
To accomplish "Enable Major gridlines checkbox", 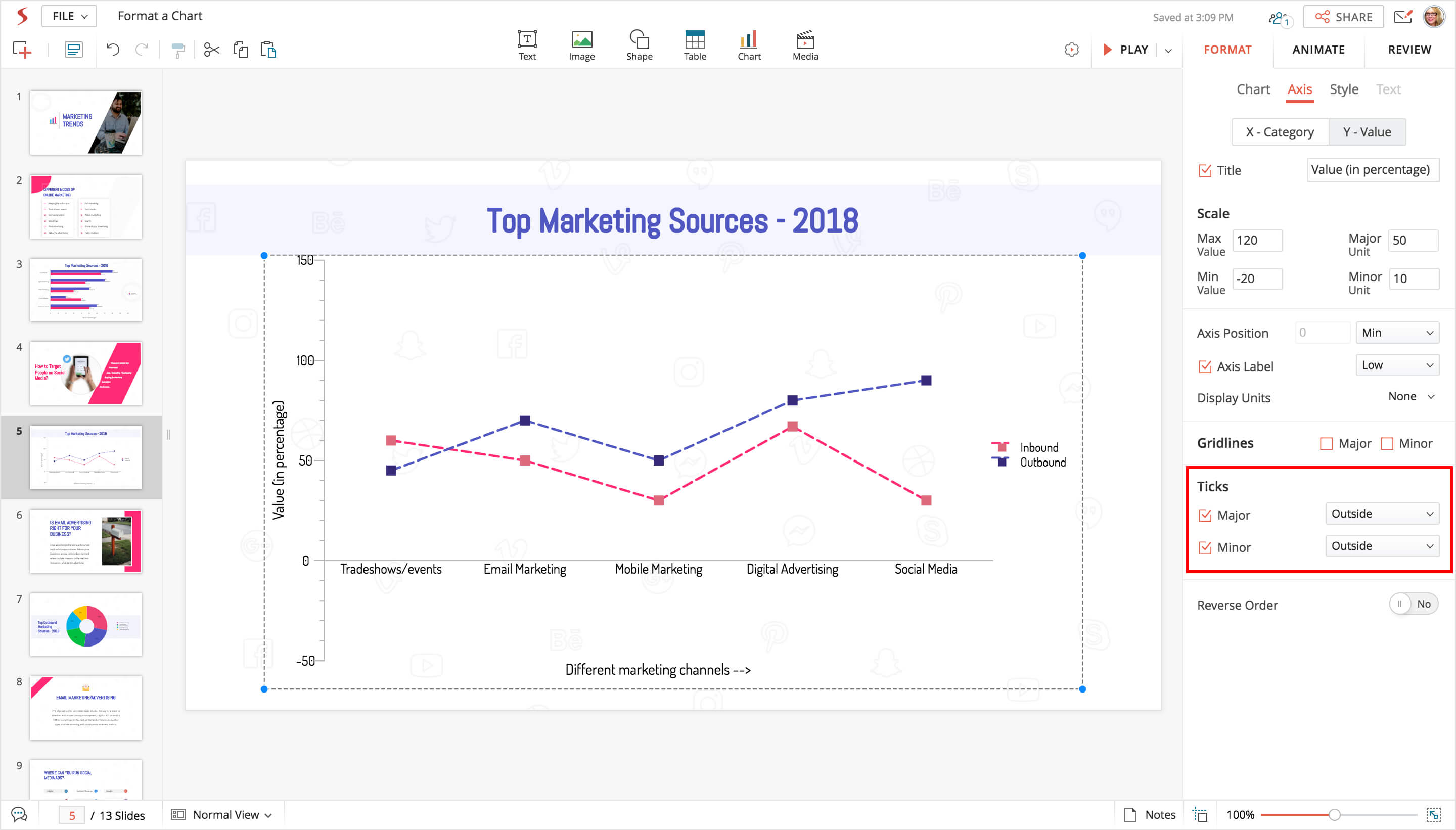I will click(x=1326, y=443).
